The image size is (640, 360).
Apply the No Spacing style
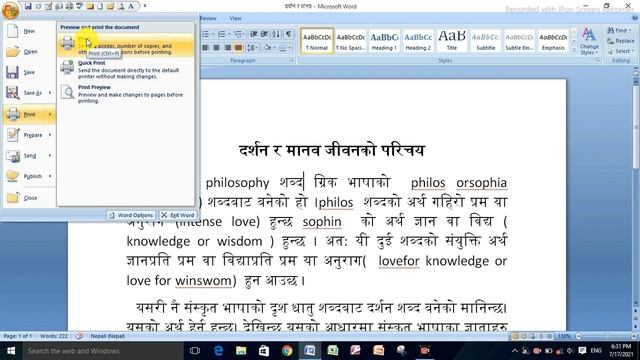pyautogui.click(x=351, y=40)
